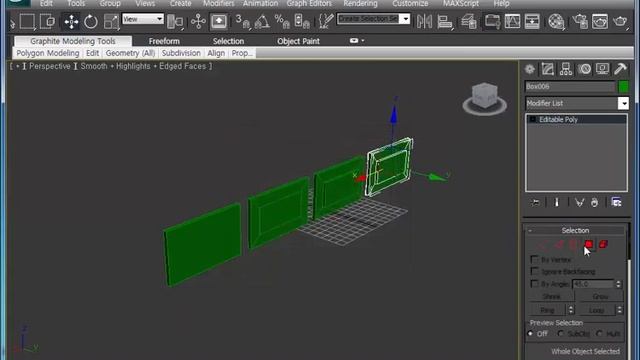640x360 pixels.
Task: Toggle the Show End Result icon
Action: [x=556, y=202]
